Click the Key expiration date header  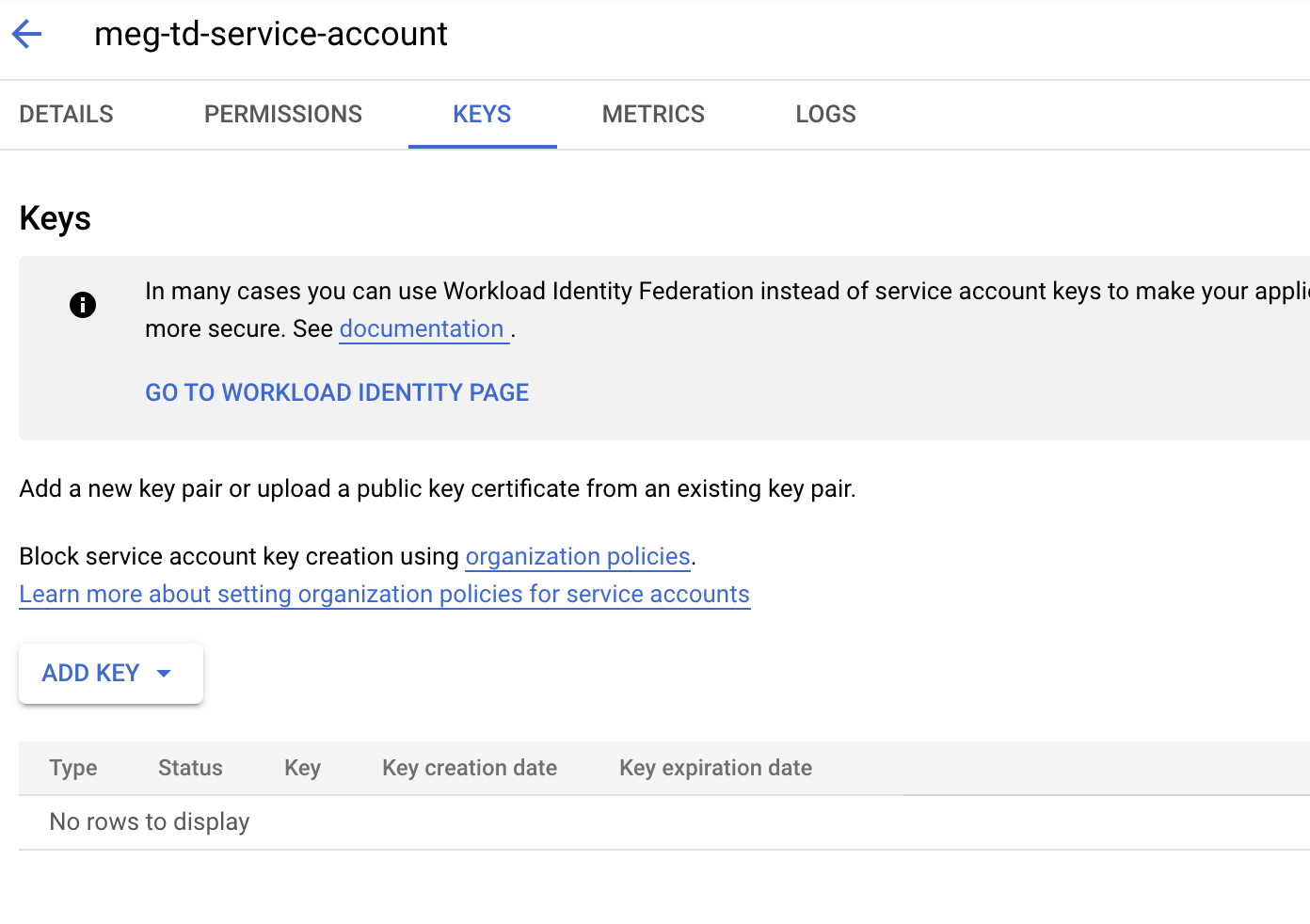pos(715,768)
